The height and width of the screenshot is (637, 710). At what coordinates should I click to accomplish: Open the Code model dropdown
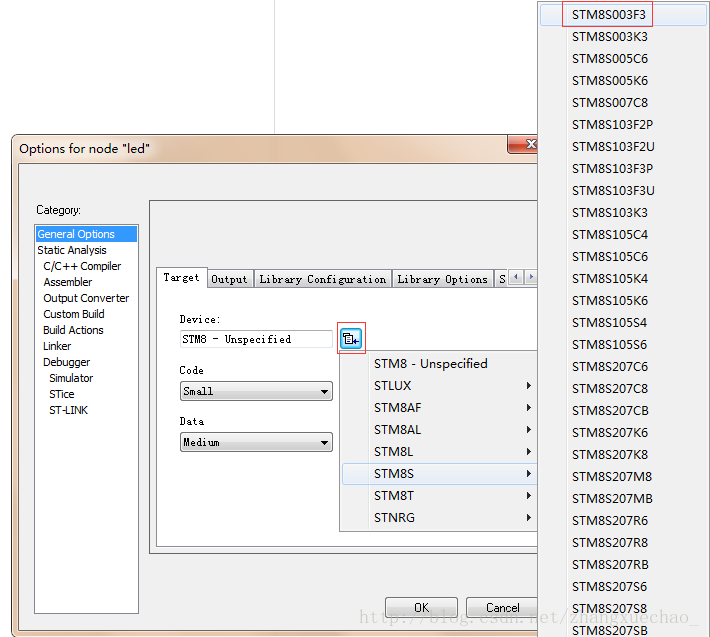click(256, 391)
